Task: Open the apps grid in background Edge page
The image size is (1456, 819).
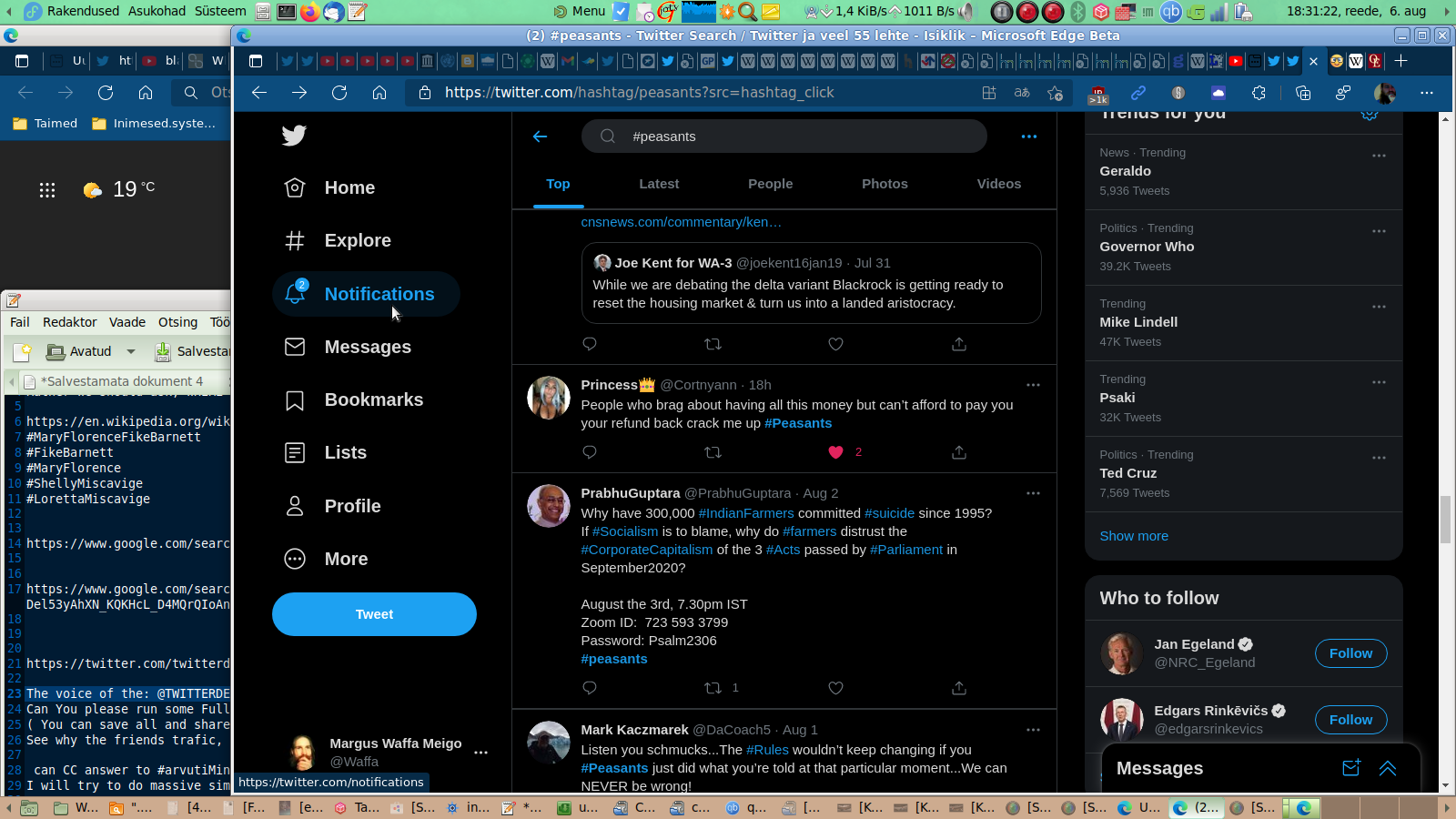Action: pyautogui.click(x=47, y=189)
